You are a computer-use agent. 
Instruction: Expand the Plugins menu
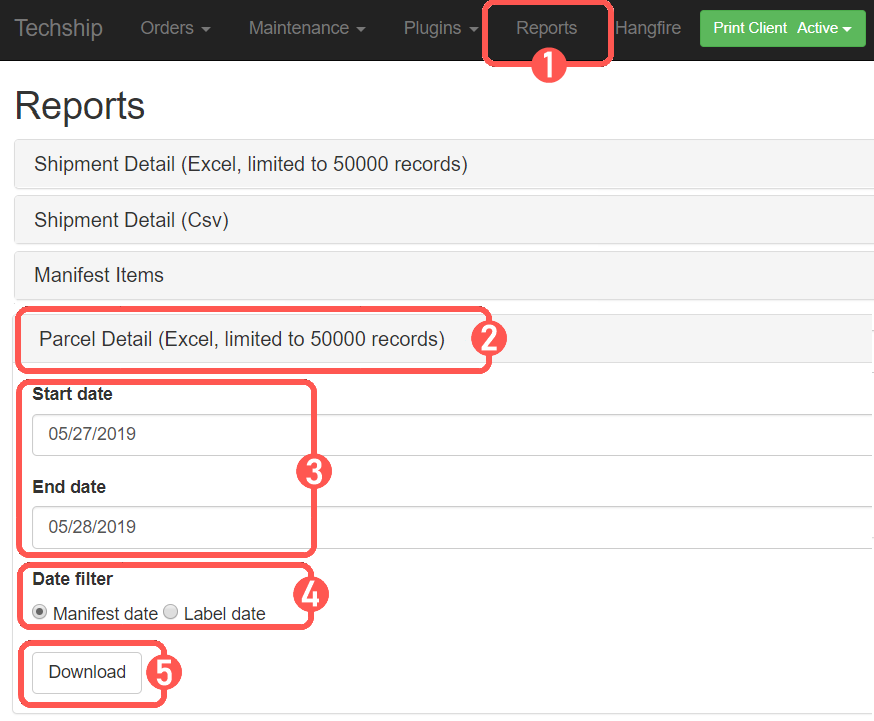point(440,28)
